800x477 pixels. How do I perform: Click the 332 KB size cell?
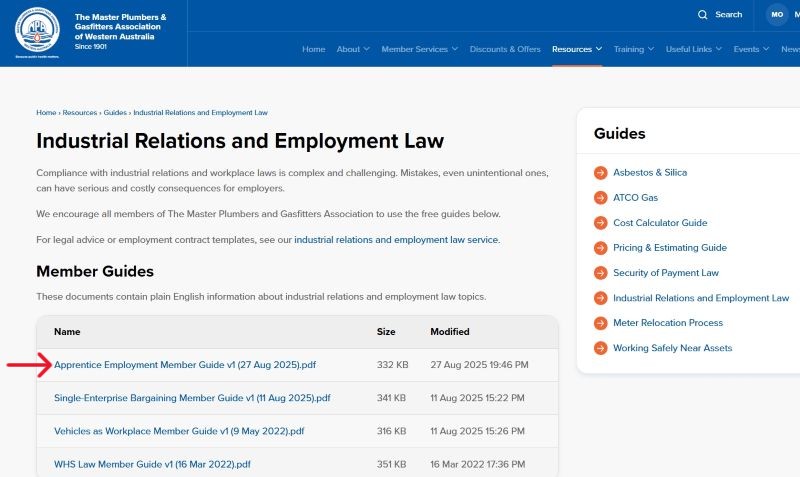tap(392, 365)
